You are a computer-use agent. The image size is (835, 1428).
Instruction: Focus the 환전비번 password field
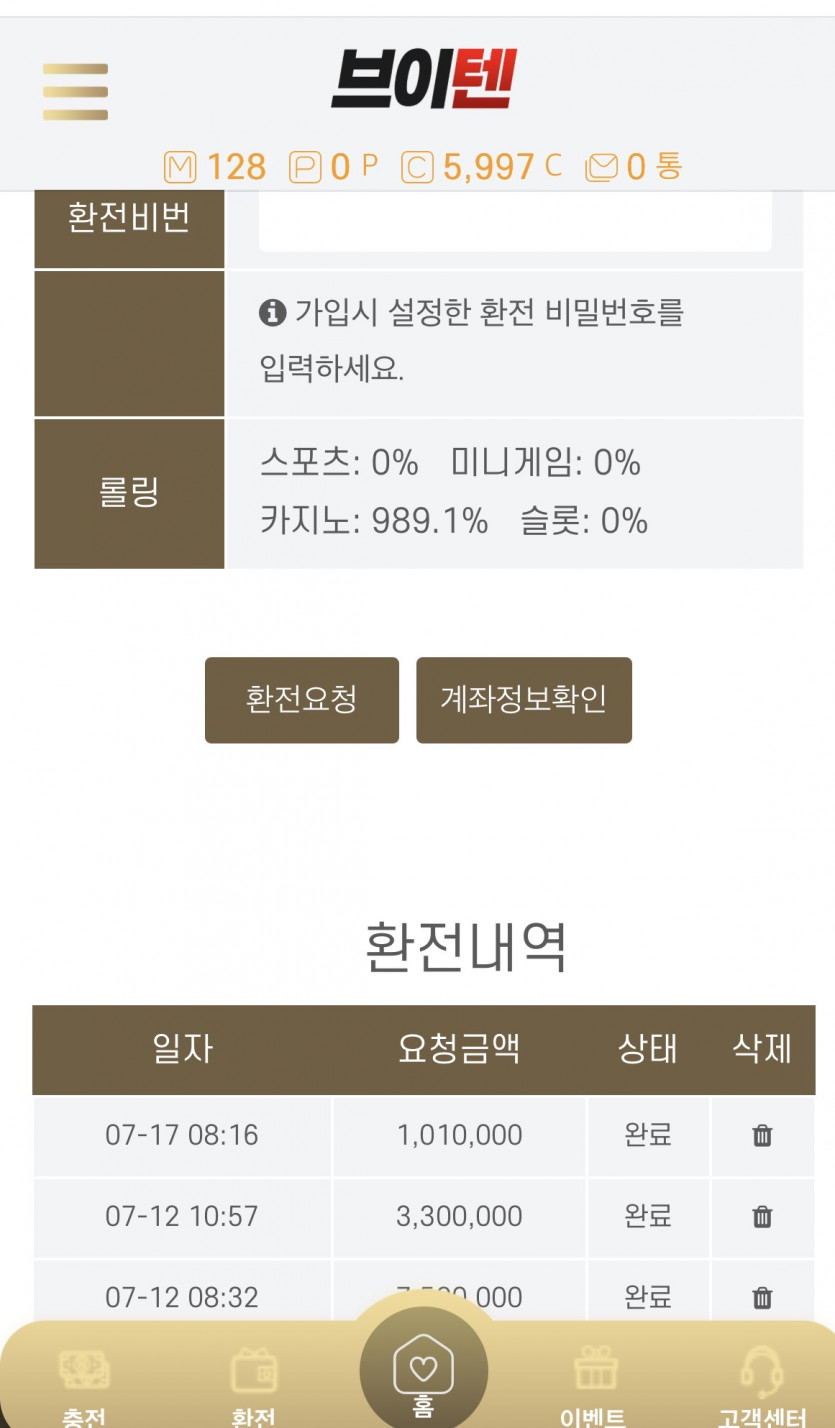[x=515, y=220]
